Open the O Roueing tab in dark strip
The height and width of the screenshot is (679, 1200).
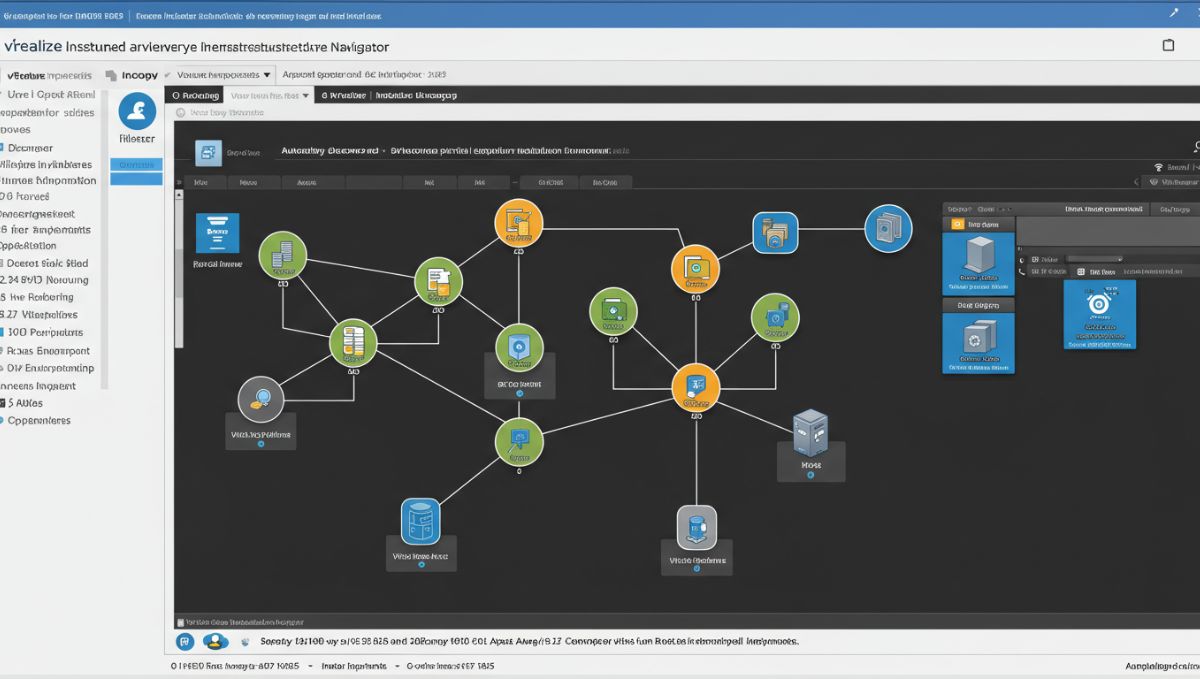click(196, 95)
